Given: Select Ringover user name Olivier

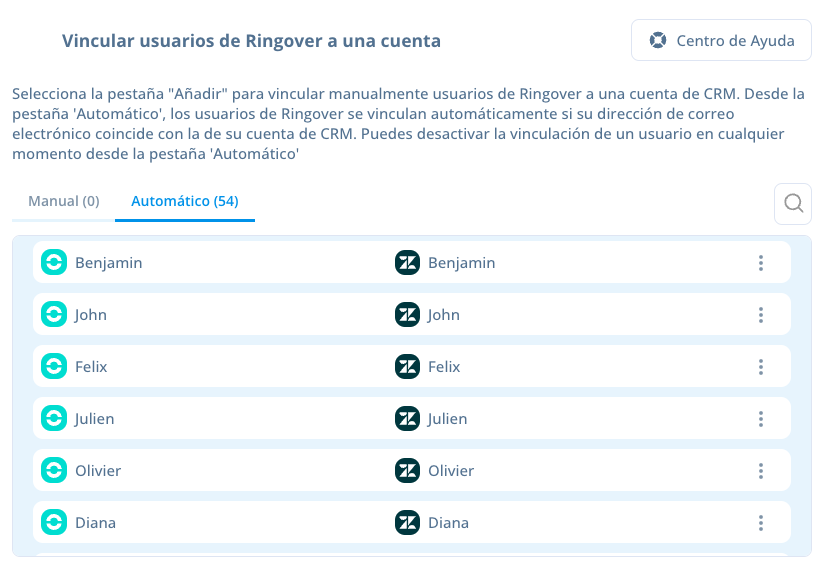Looking at the screenshot, I should [x=98, y=470].
